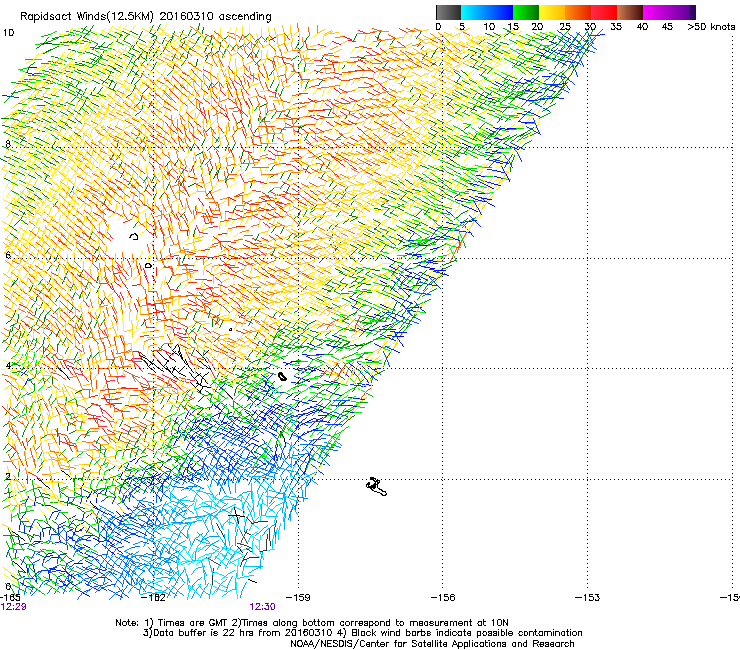Click the note line '3)Data buffer is 22 hrs'
Image resolution: width=740 pixels, height=650 pixels.
point(362,633)
